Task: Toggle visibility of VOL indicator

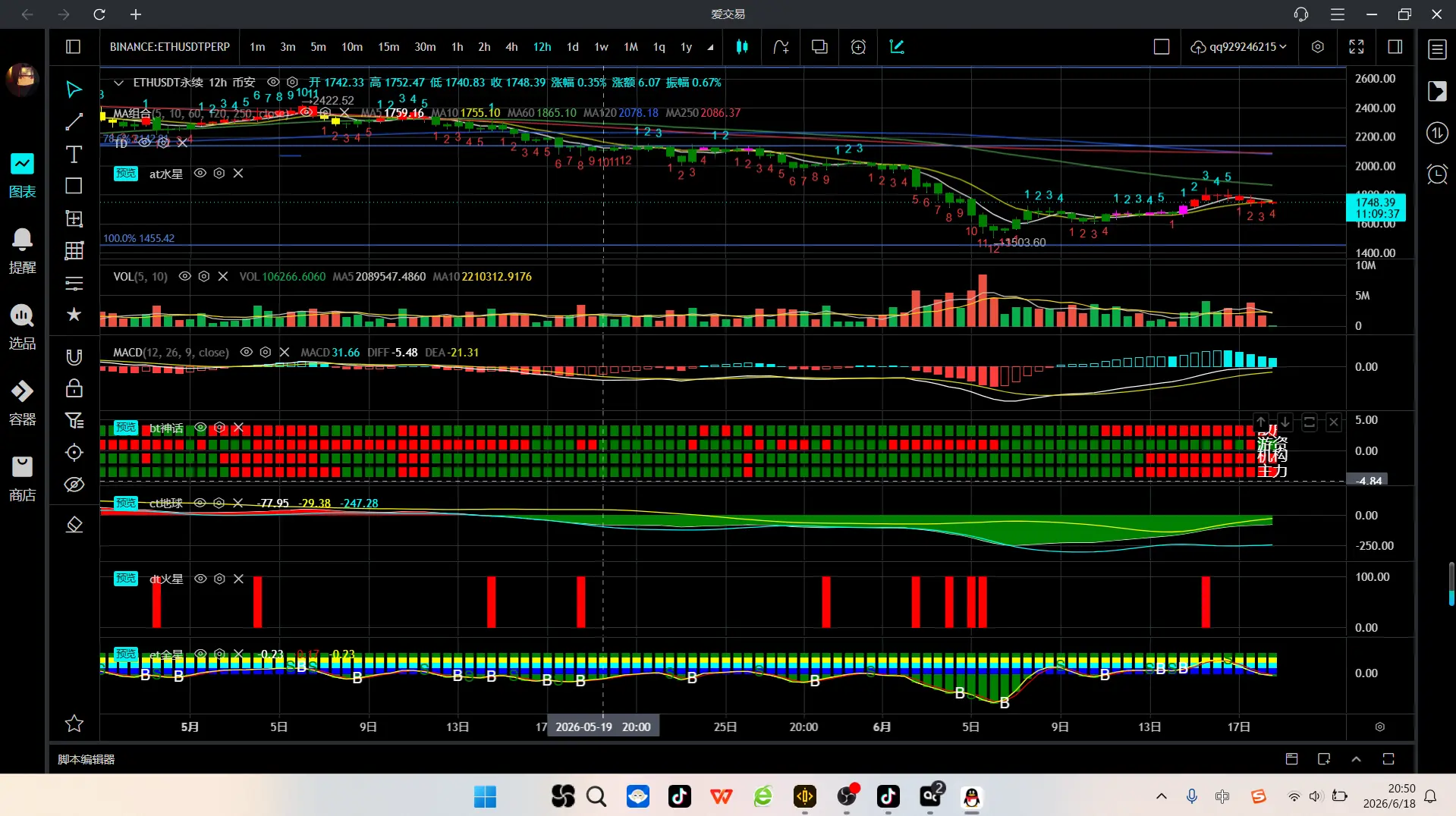Action: click(x=184, y=277)
